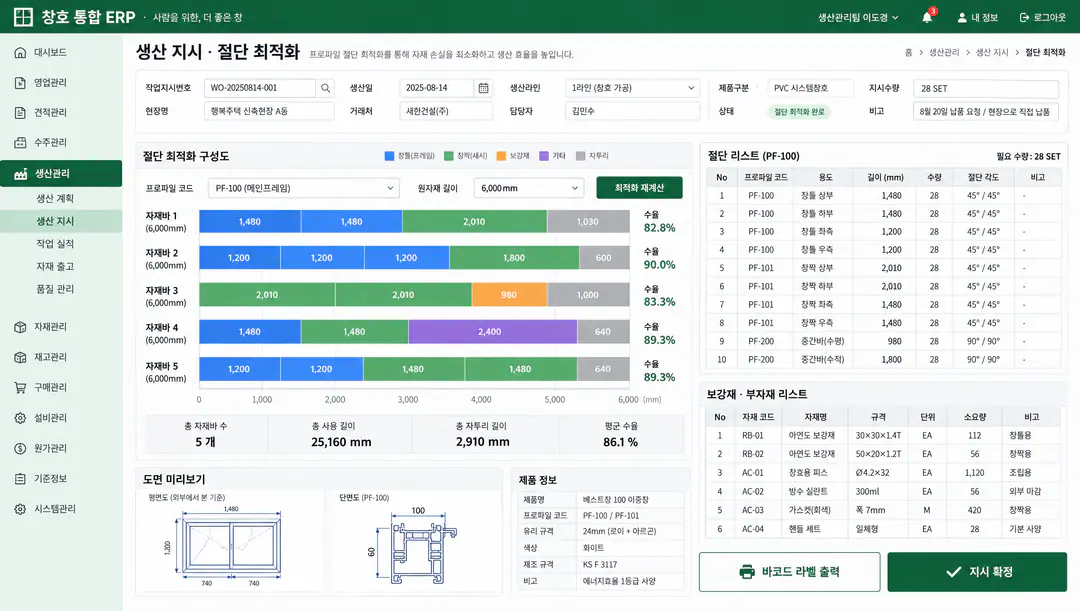Click the 최적화 재계산 button
The width and height of the screenshot is (1080, 611).
point(639,187)
